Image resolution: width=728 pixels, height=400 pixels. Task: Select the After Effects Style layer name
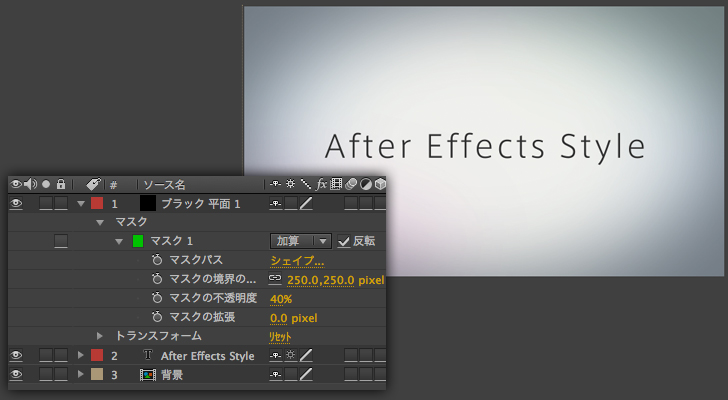point(208,356)
